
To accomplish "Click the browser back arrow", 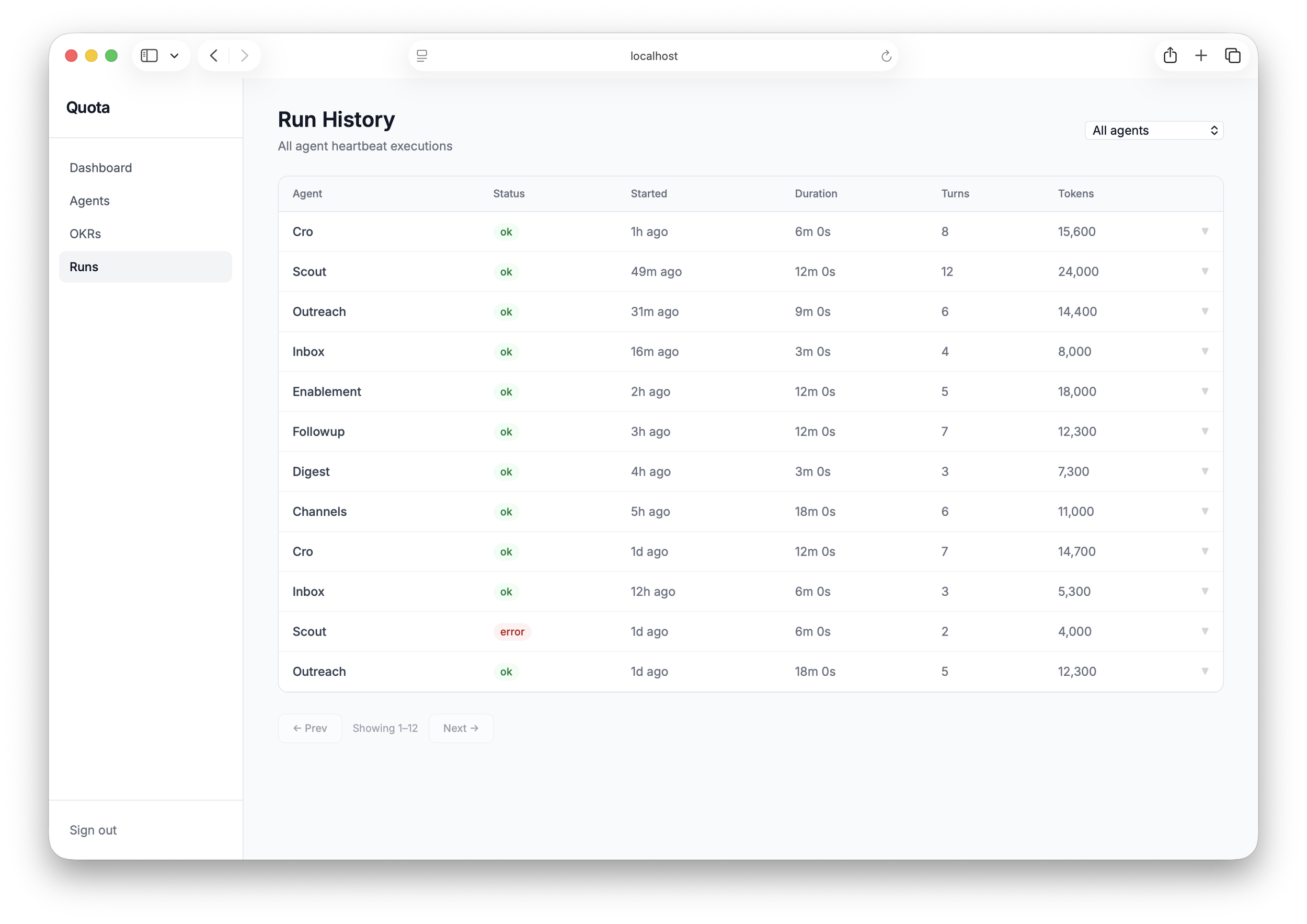I will (214, 56).
